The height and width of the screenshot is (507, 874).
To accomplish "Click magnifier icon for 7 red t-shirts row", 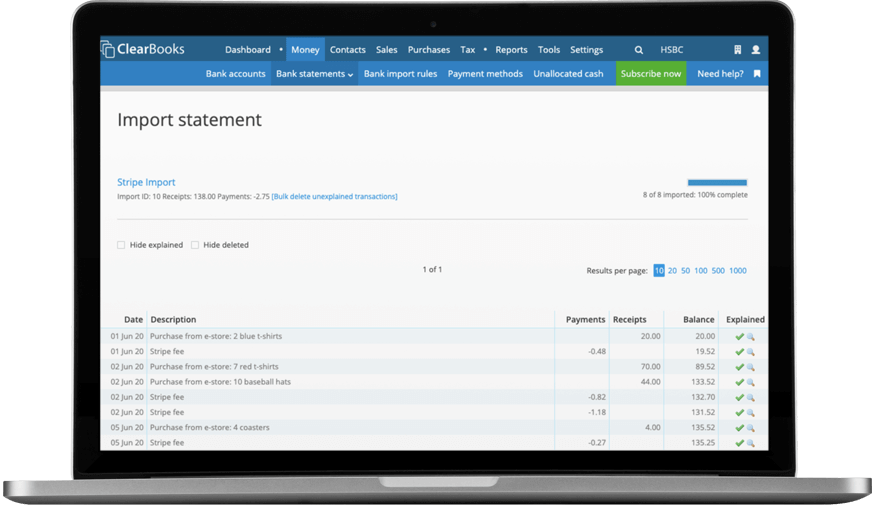I will (x=751, y=367).
